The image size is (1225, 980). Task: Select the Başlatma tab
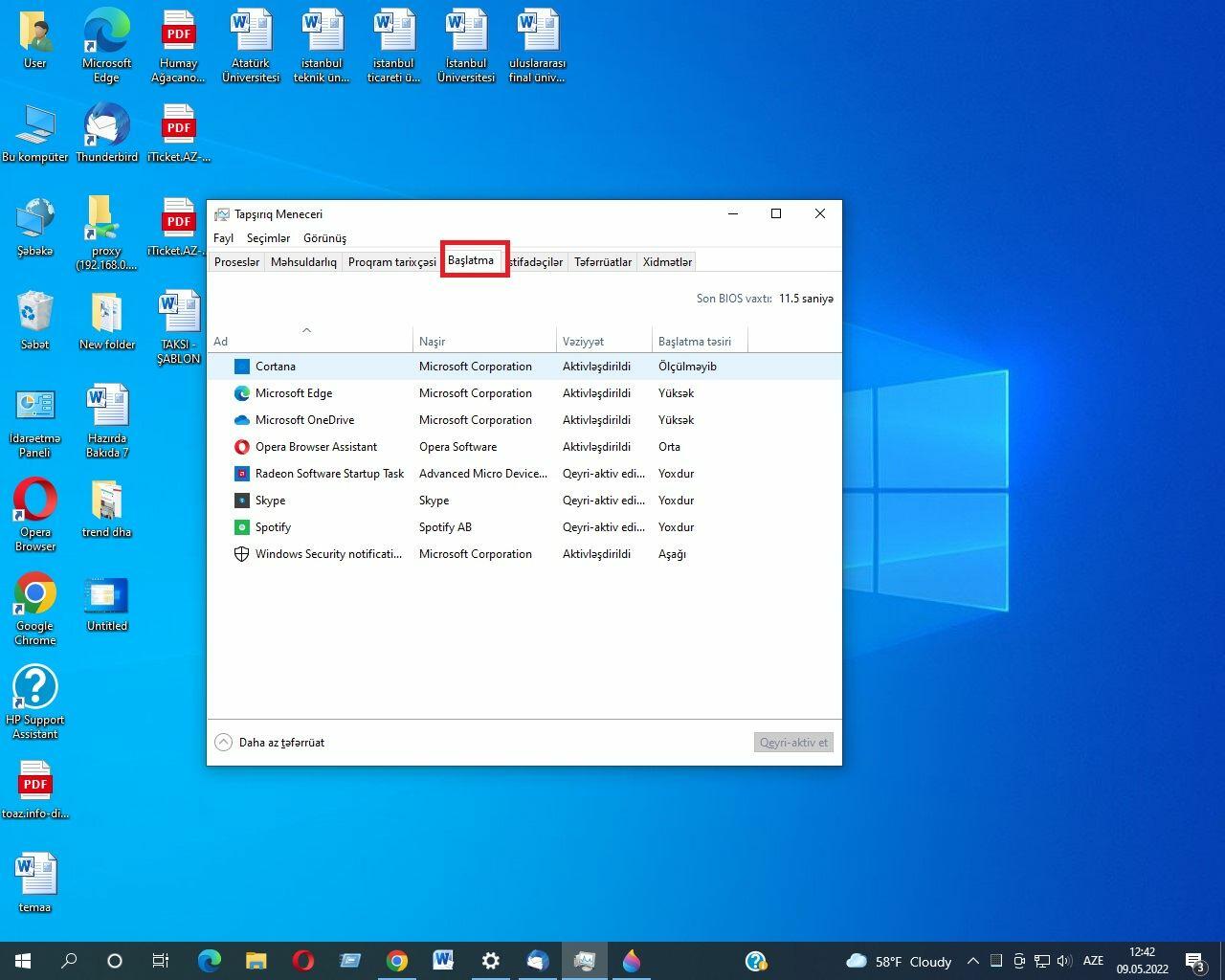pyautogui.click(x=471, y=260)
